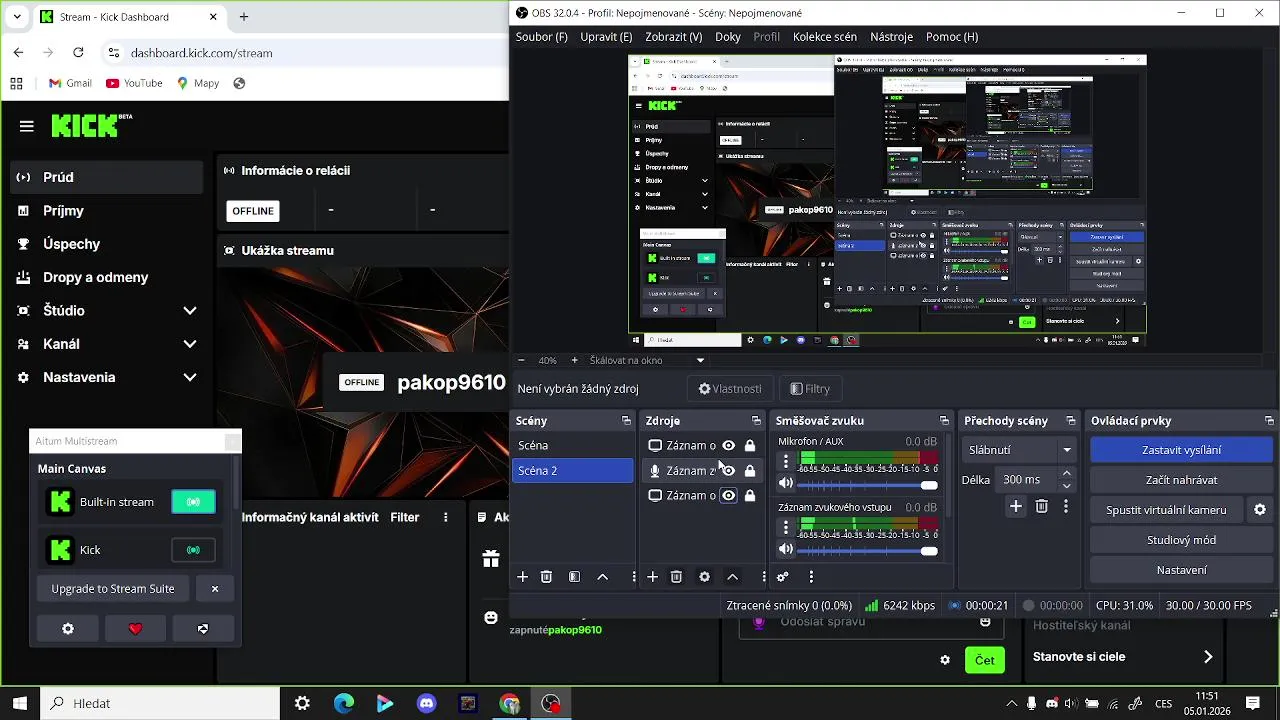
Task: Open Slábnutí transition dropdown
Action: point(1019,450)
